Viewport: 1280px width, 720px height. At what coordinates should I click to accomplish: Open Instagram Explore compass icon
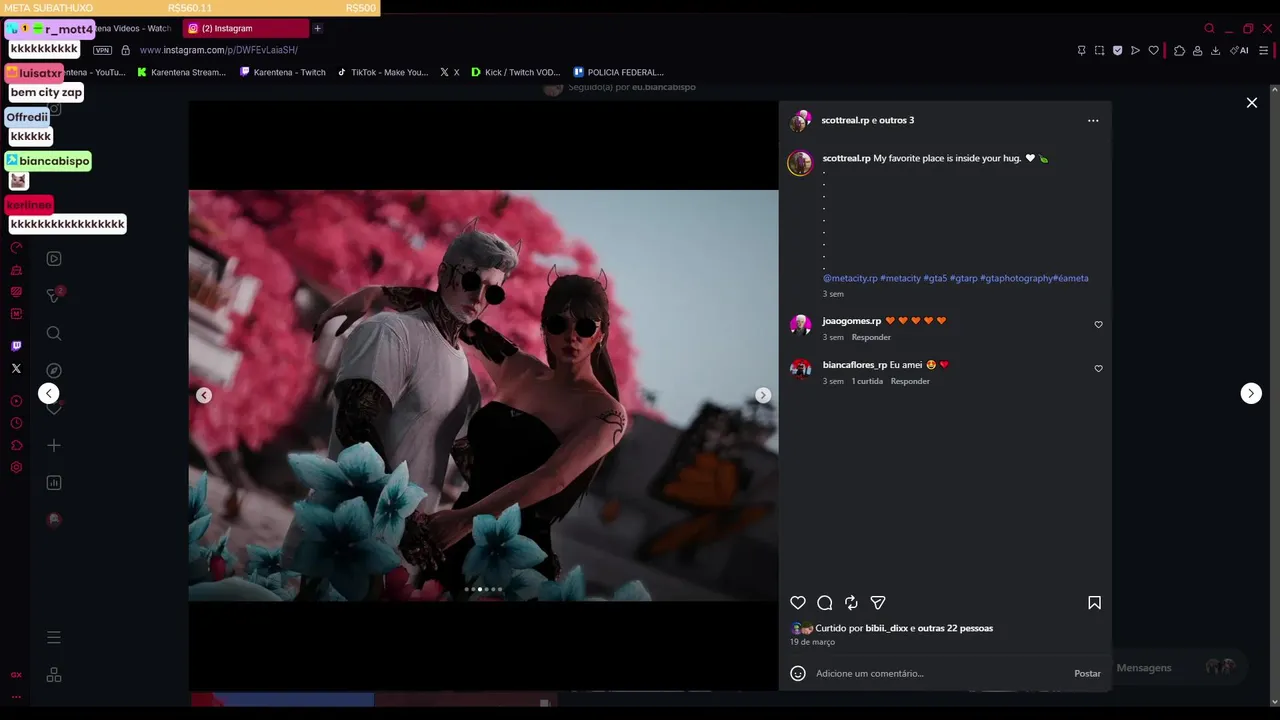(x=54, y=370)
